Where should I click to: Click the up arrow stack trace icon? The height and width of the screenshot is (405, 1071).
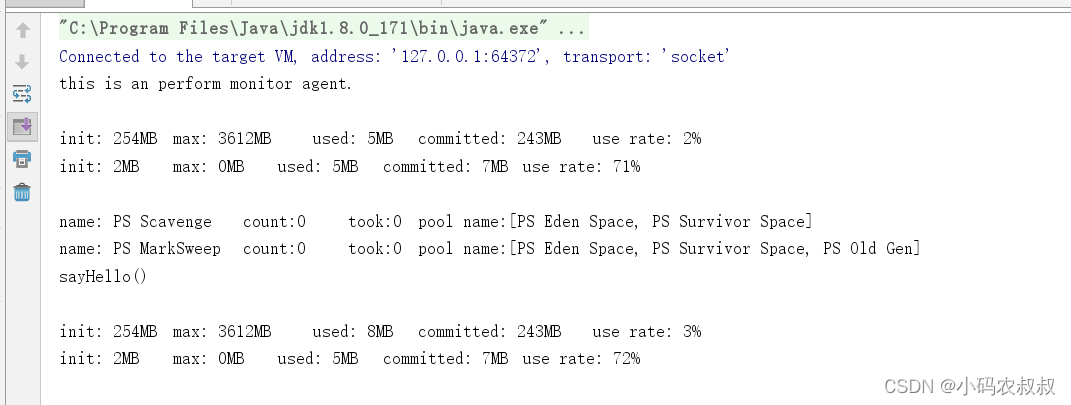[x=23, y=30]
